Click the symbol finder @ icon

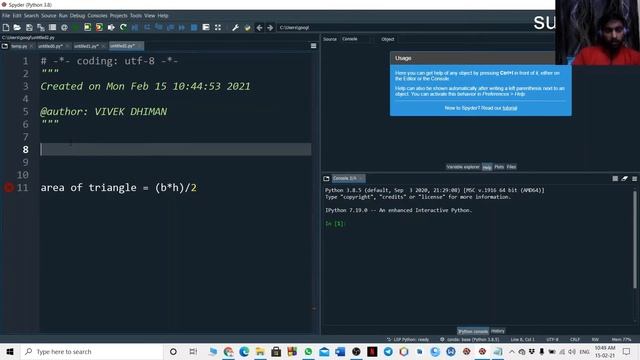64,27
